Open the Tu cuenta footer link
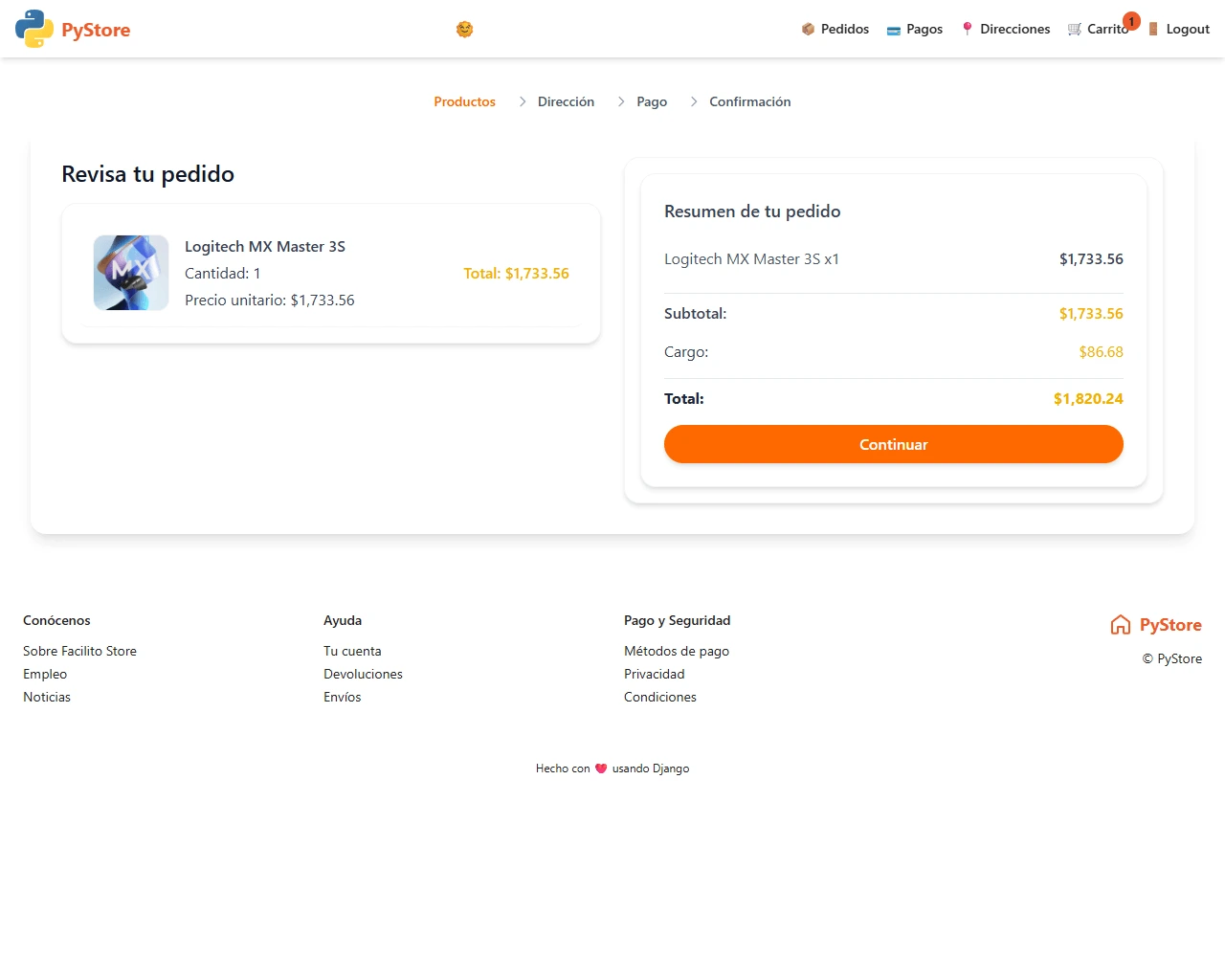The height and width of the screenshot is (980, 1225). point(352,651)
